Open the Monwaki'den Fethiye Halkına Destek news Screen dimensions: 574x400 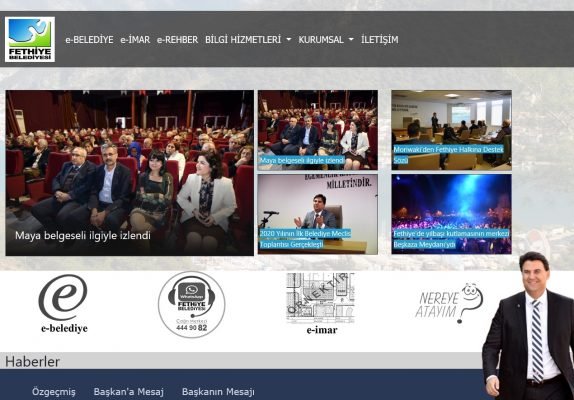451,130
